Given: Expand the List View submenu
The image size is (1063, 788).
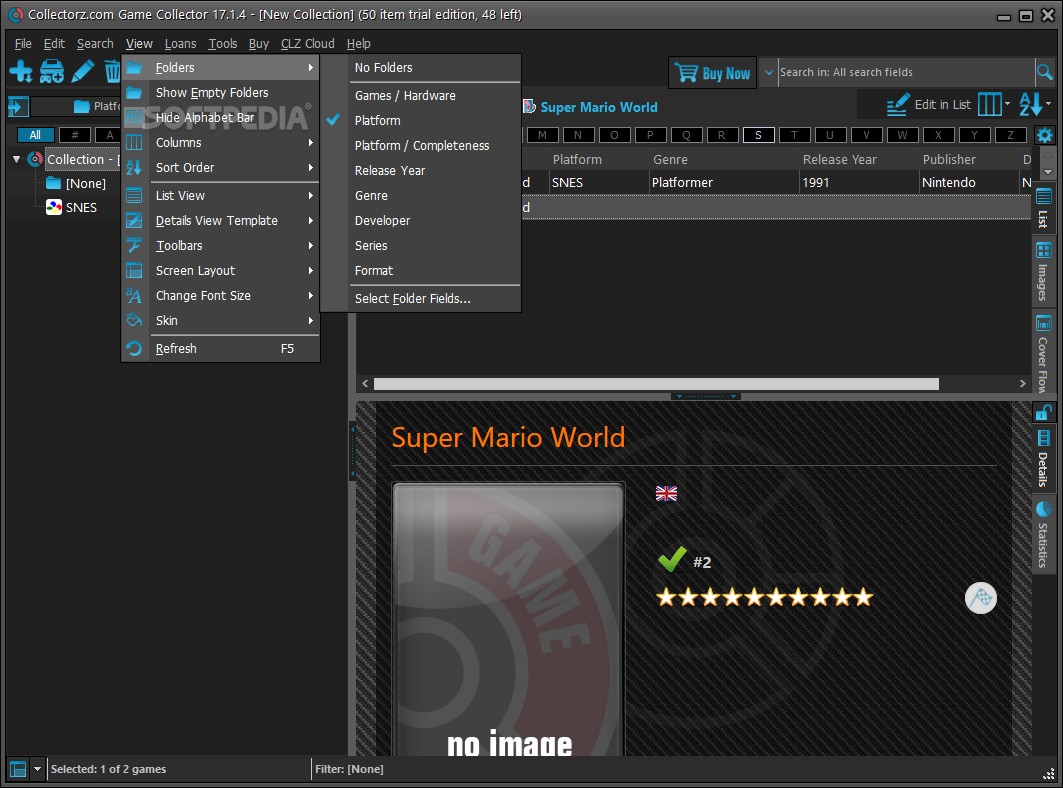Looking at the screenshot, I should point(220,195).
